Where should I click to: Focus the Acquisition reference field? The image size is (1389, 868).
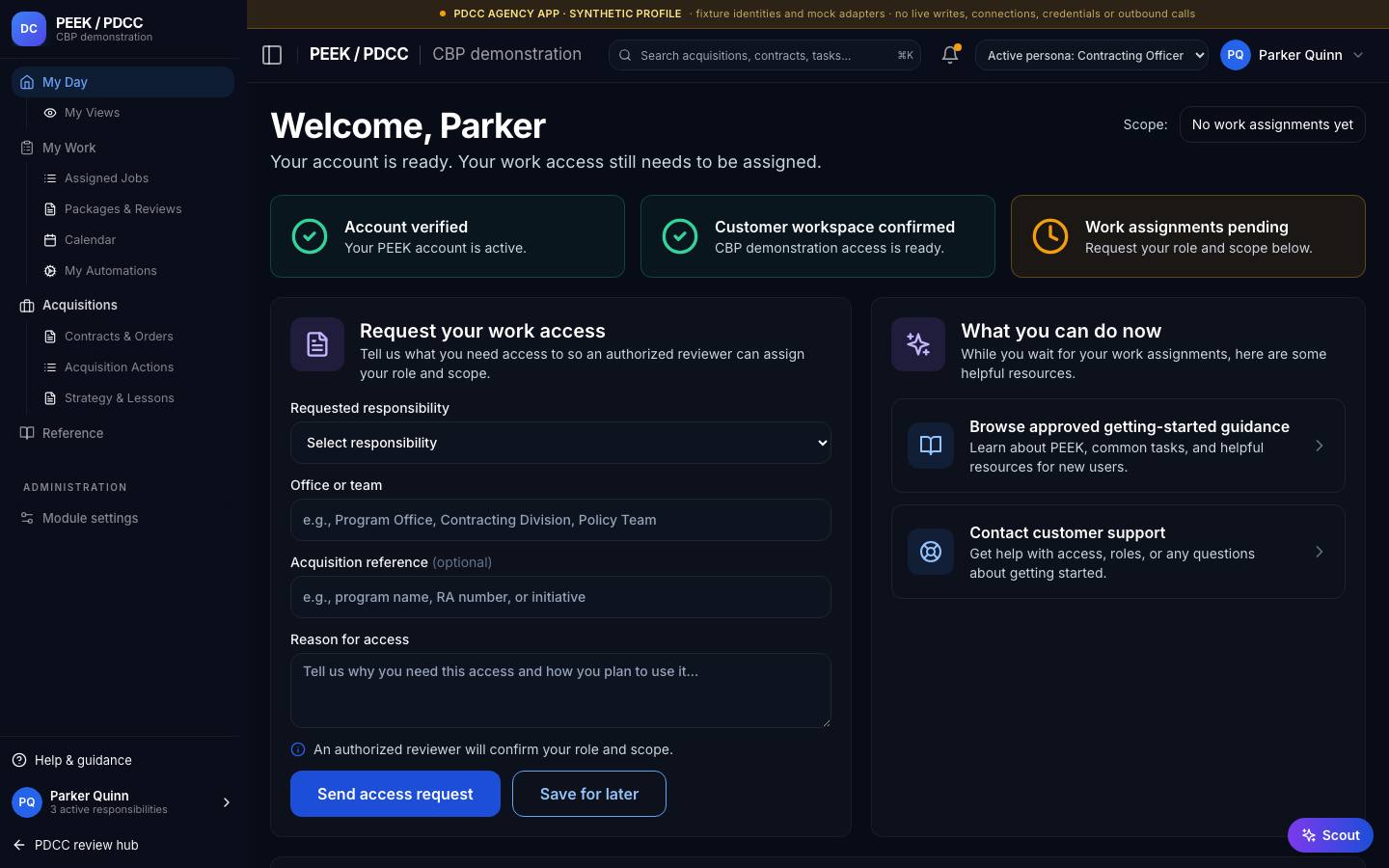pos(560,597)
